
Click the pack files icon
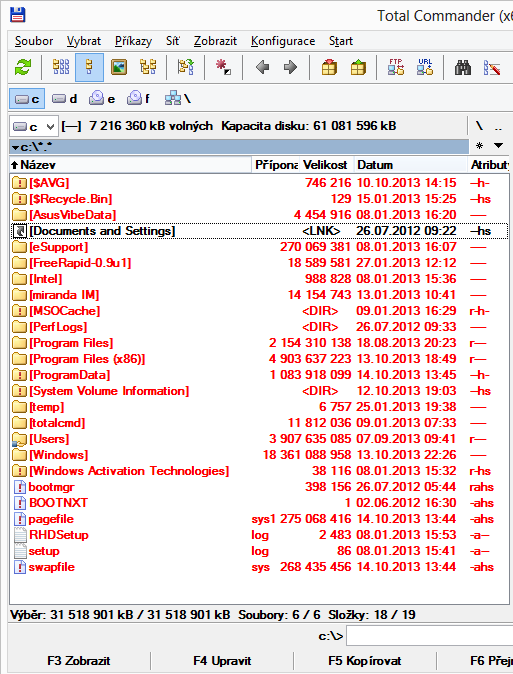click(x=329, y=67)
